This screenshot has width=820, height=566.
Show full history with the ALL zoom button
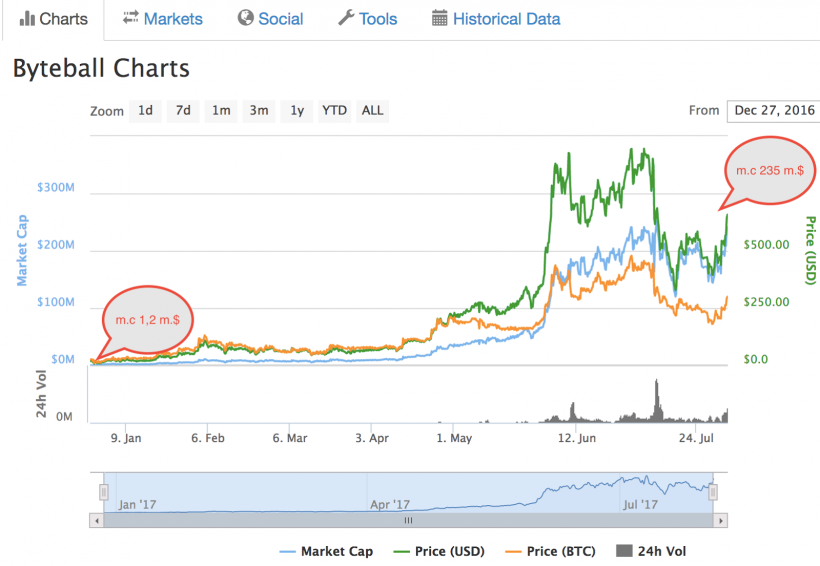click(372, 110)
